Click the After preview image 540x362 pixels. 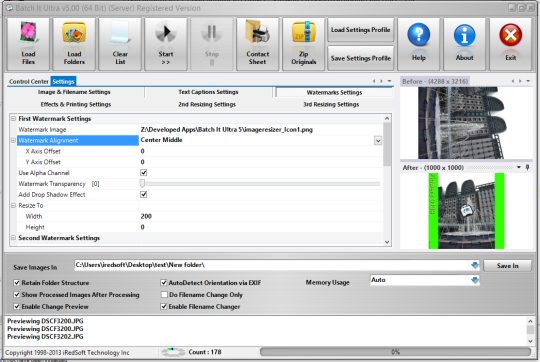pos(466,211)
